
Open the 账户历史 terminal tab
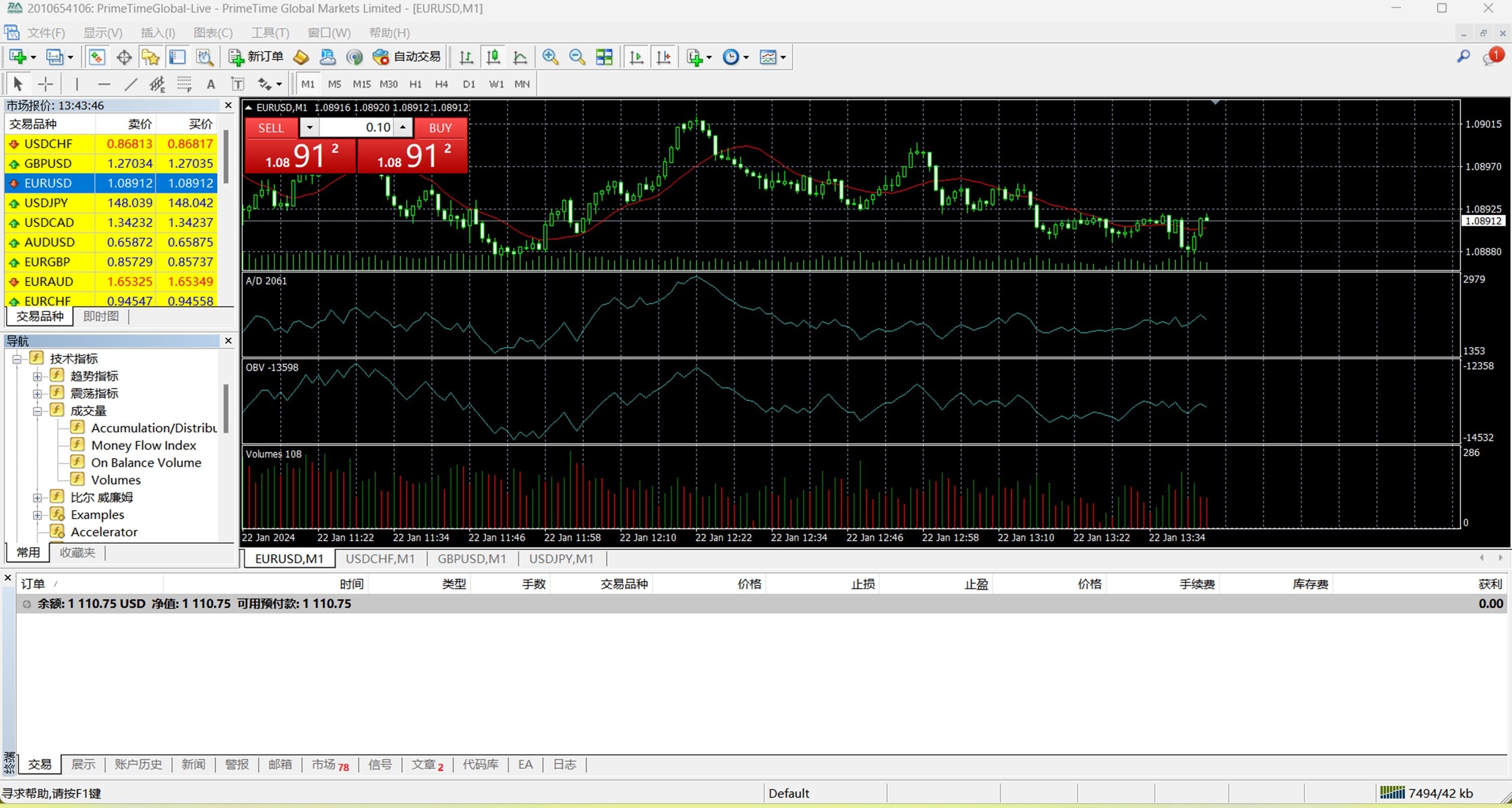pos(139,764)
